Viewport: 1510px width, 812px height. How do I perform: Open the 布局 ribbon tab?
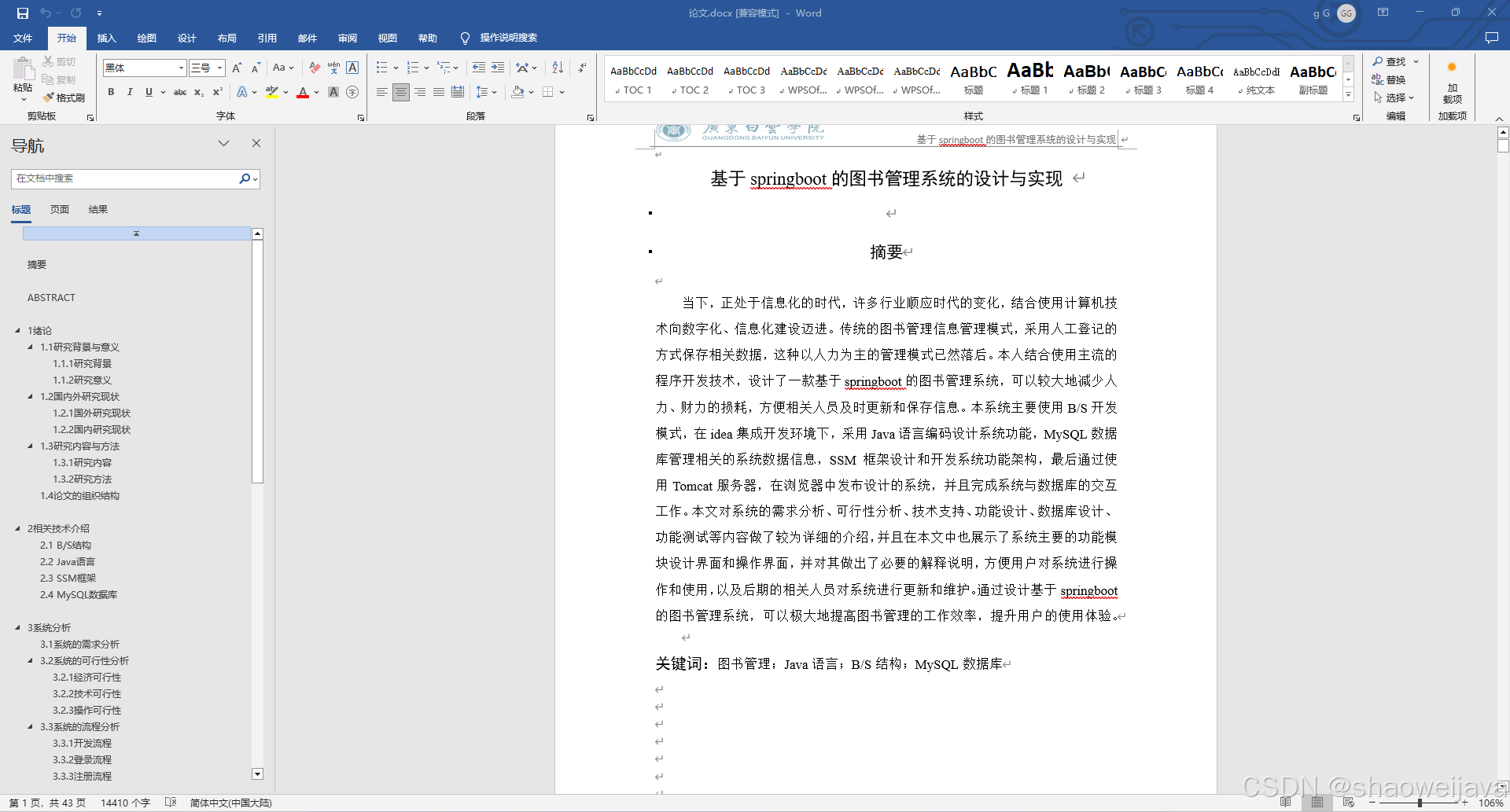(x=226, y=38)
